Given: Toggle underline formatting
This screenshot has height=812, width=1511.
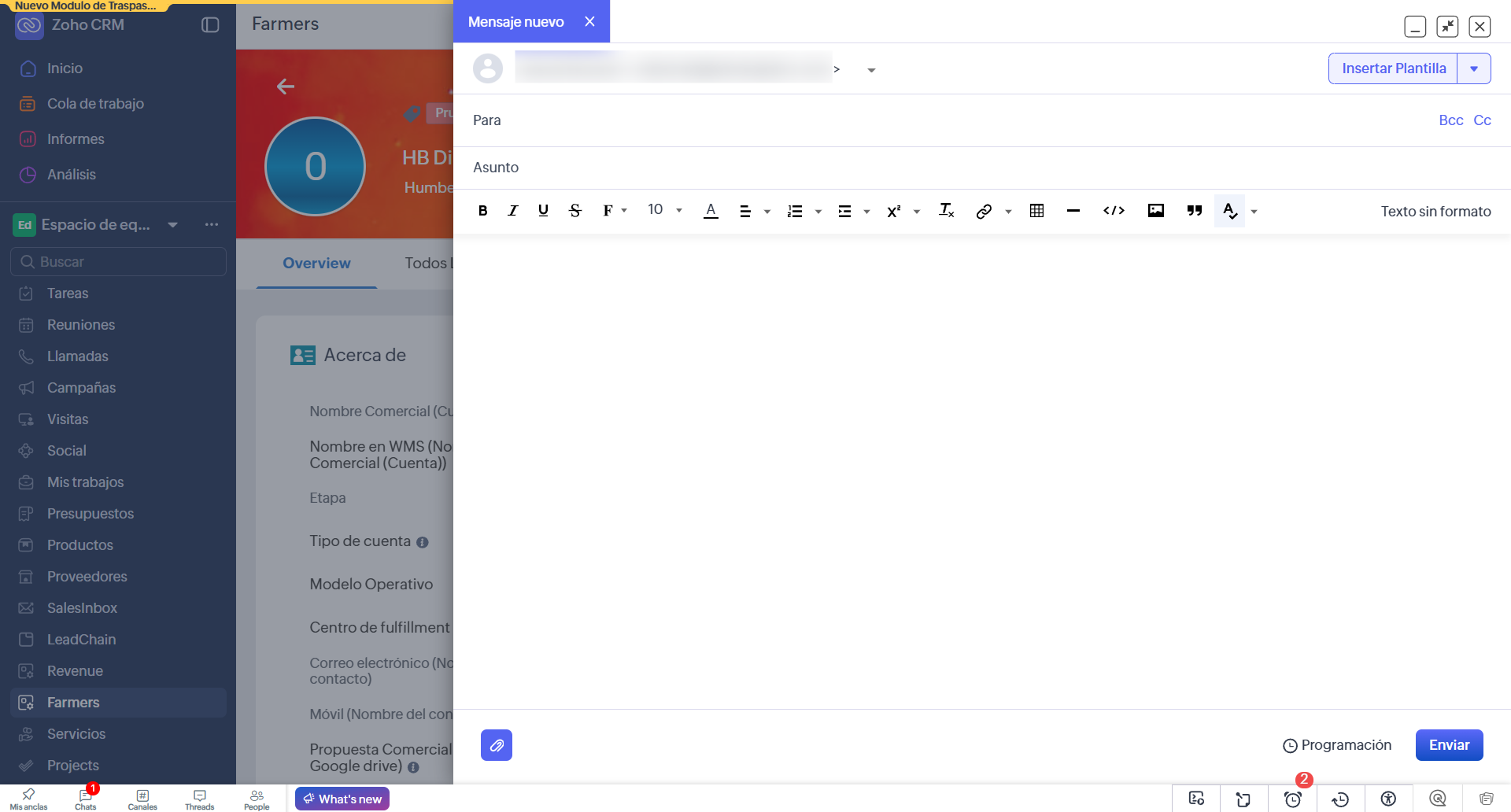Looking at the screenshot, I should point(543,211).
